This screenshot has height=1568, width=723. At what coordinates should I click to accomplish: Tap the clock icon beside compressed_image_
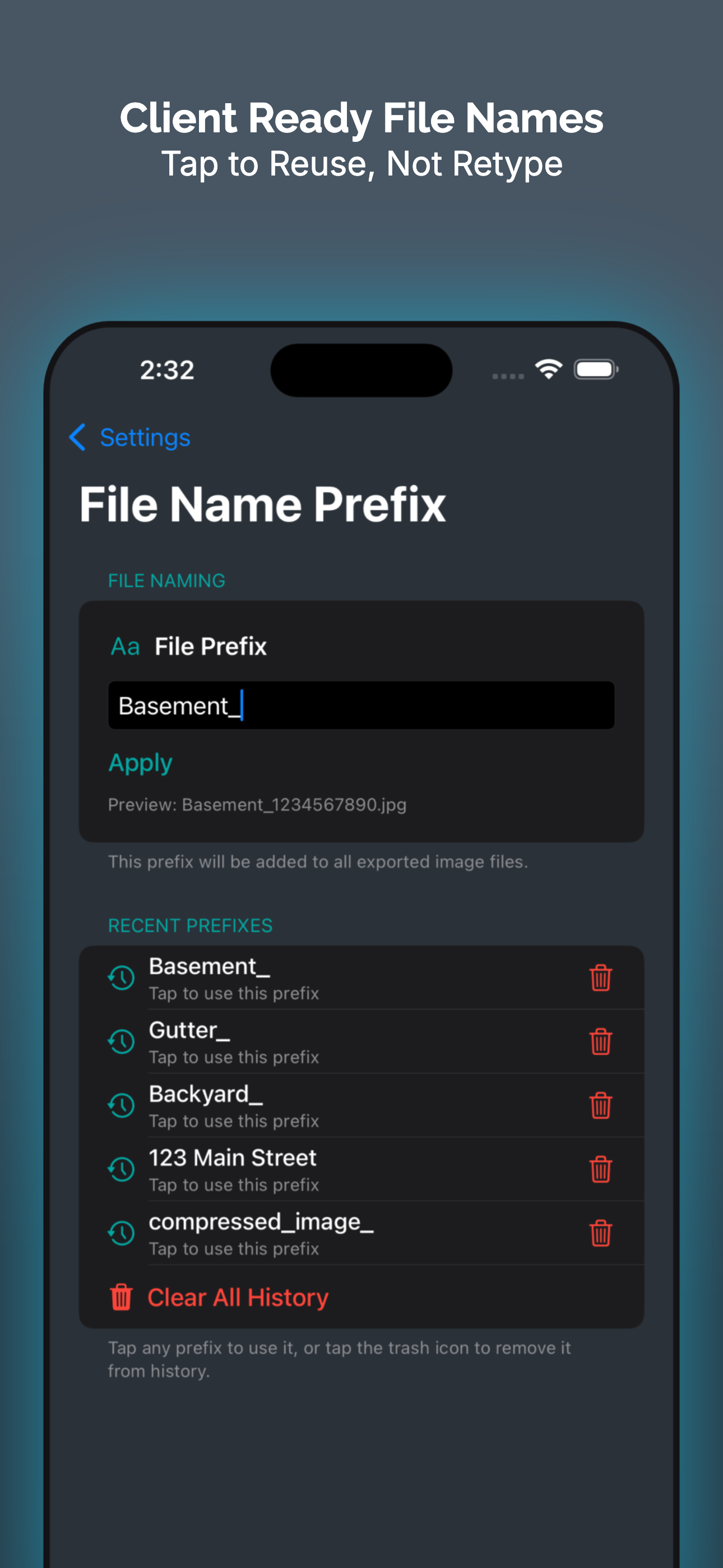click(x=122, y=1234)
